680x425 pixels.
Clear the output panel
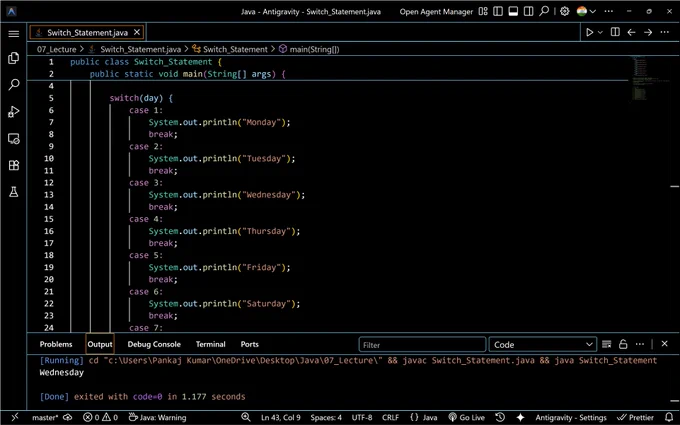point(606,344)
